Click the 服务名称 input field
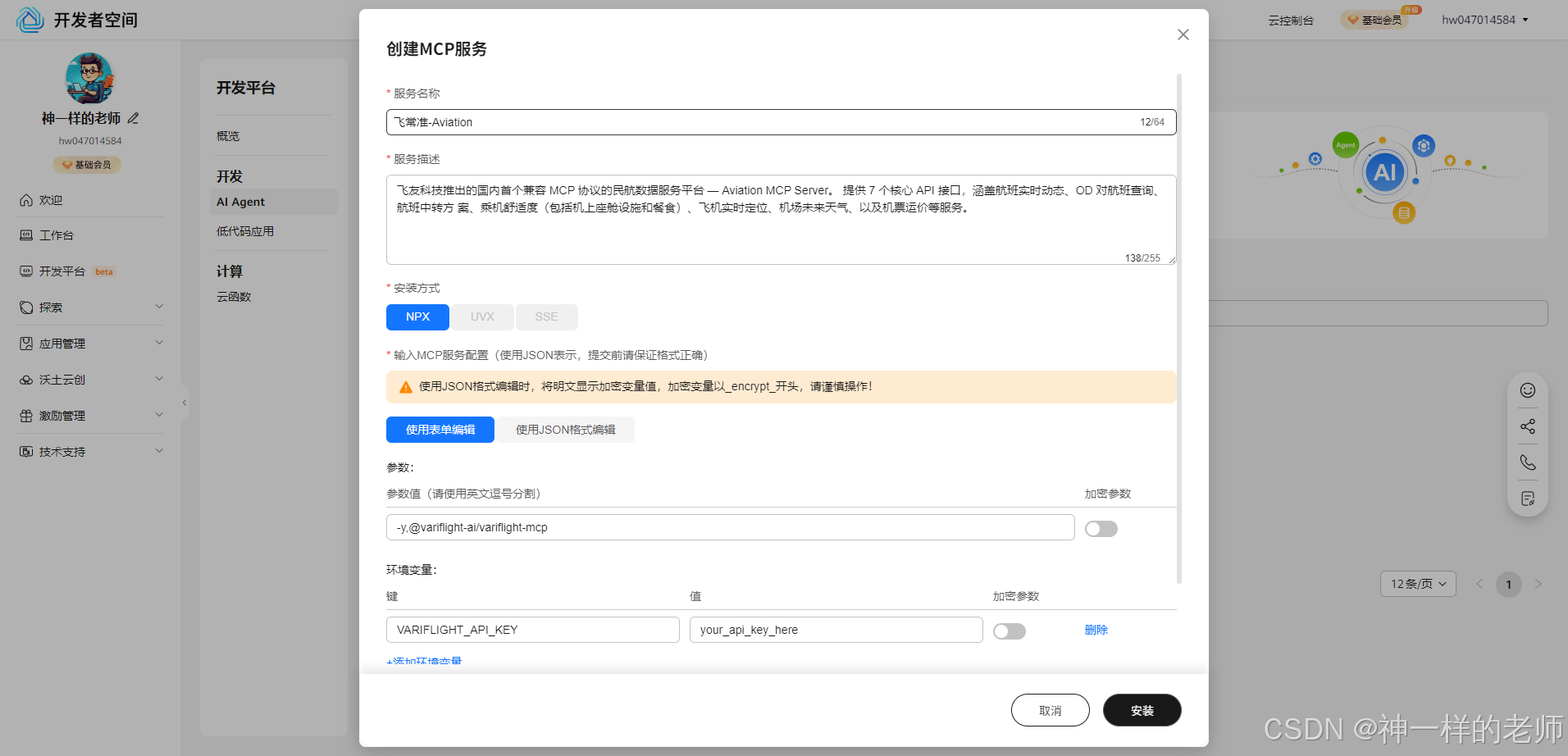The image size is (1568, 756). coord(782,122)
